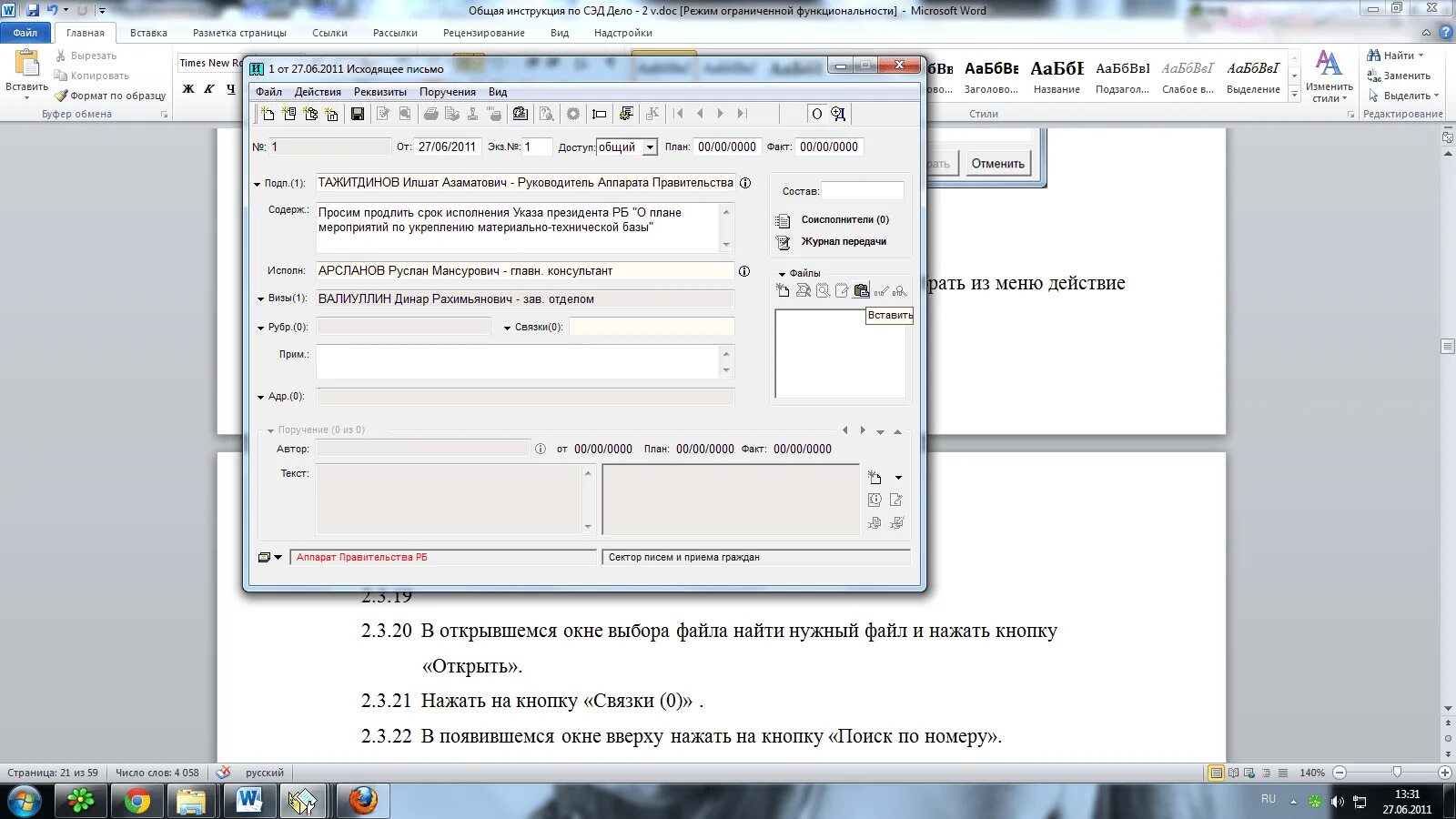Jump to the last record arrow in toolbar

(x=743, y=114)
